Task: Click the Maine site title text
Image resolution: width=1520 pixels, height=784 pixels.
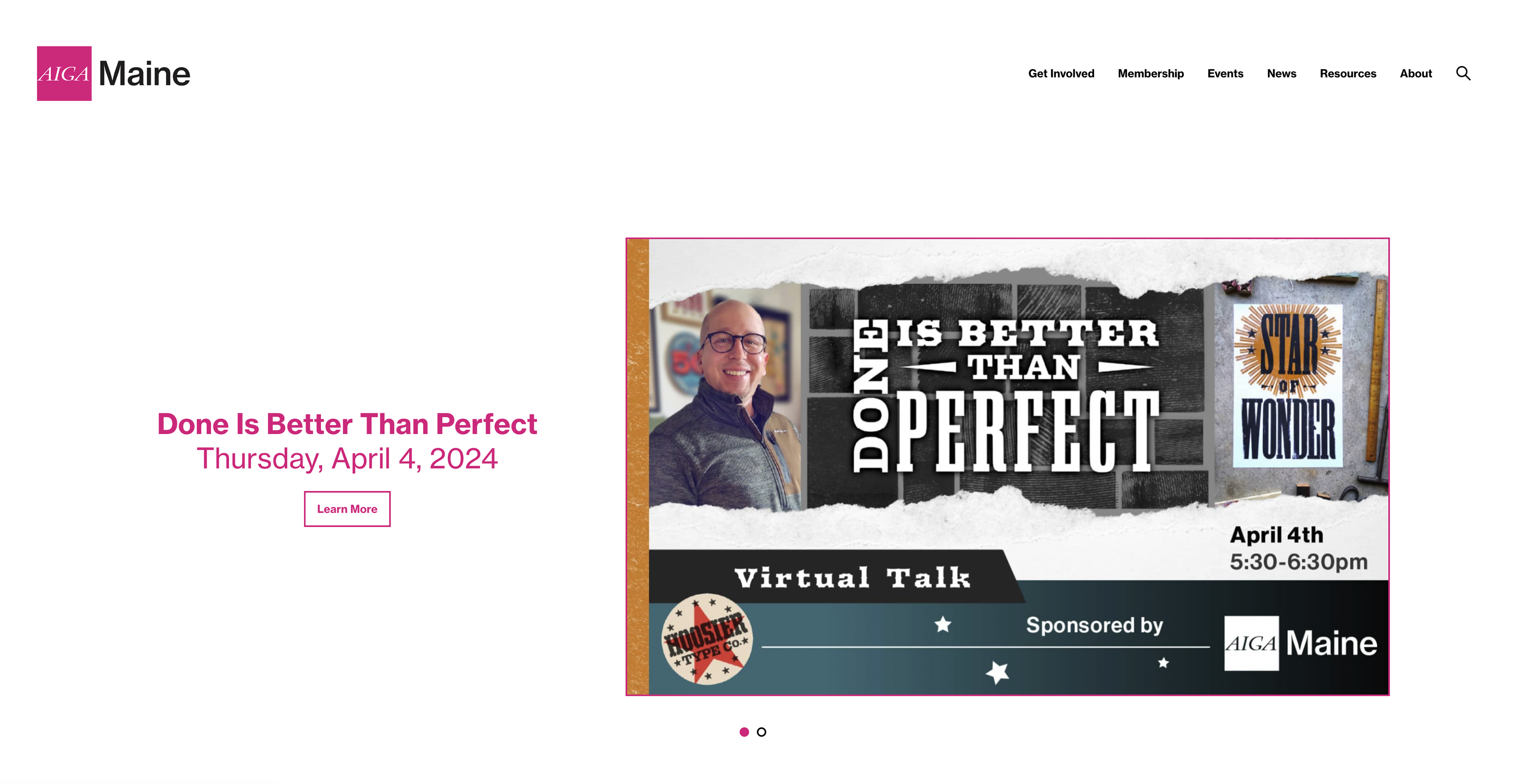Action: click(144, 74)
